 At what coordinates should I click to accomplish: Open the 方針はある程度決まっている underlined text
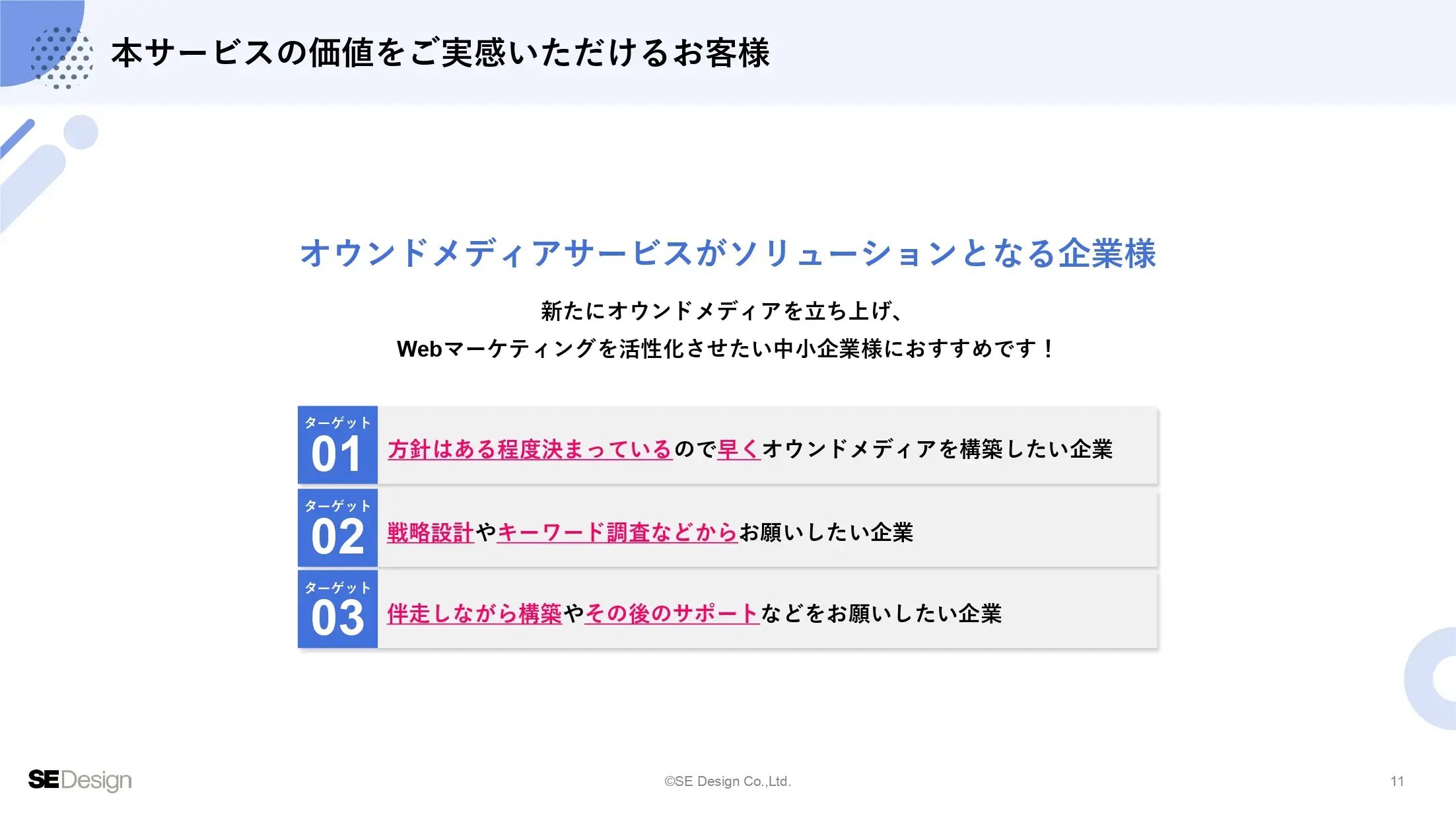(x=530, y=450)
